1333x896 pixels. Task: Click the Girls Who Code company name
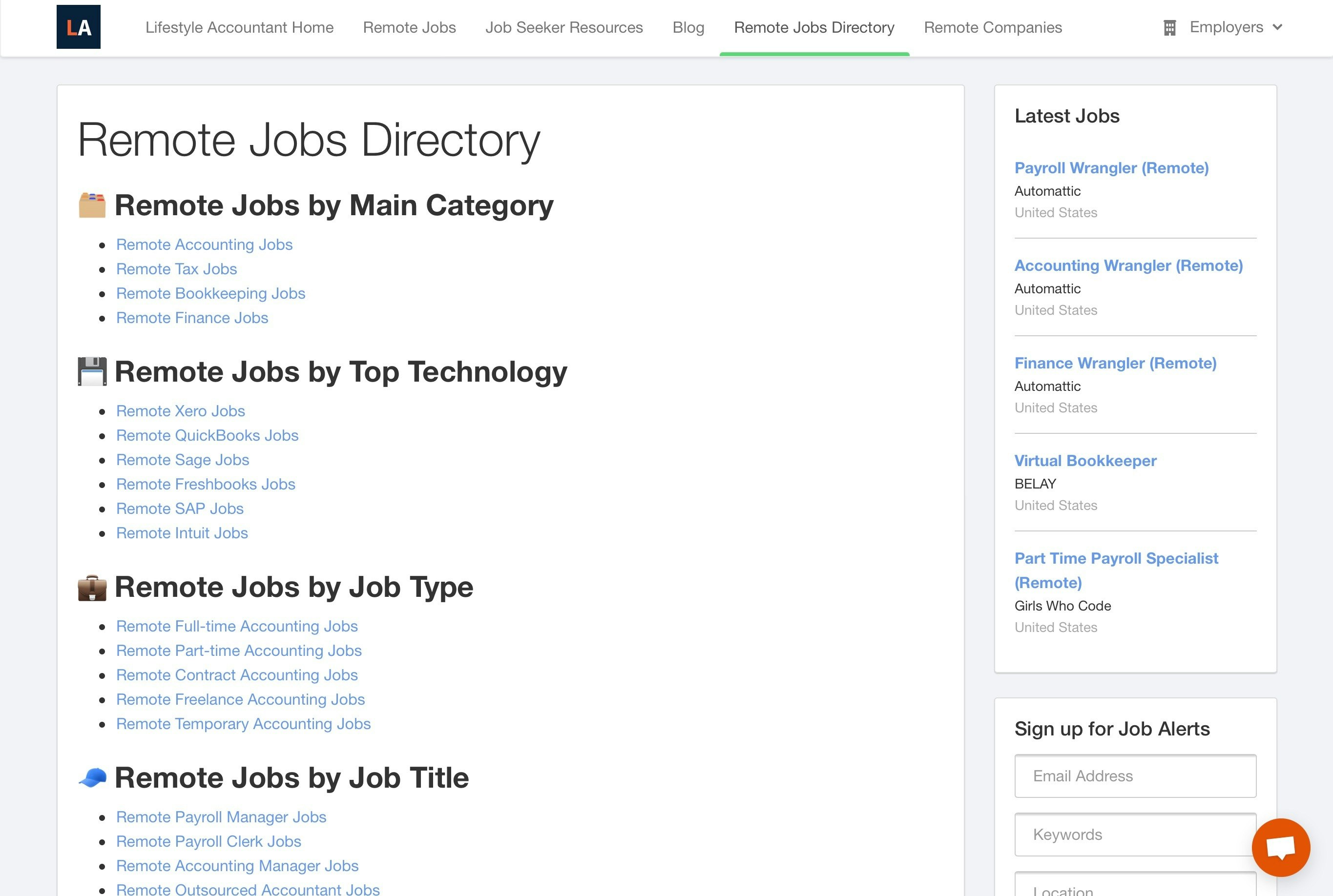point(1062,606)
